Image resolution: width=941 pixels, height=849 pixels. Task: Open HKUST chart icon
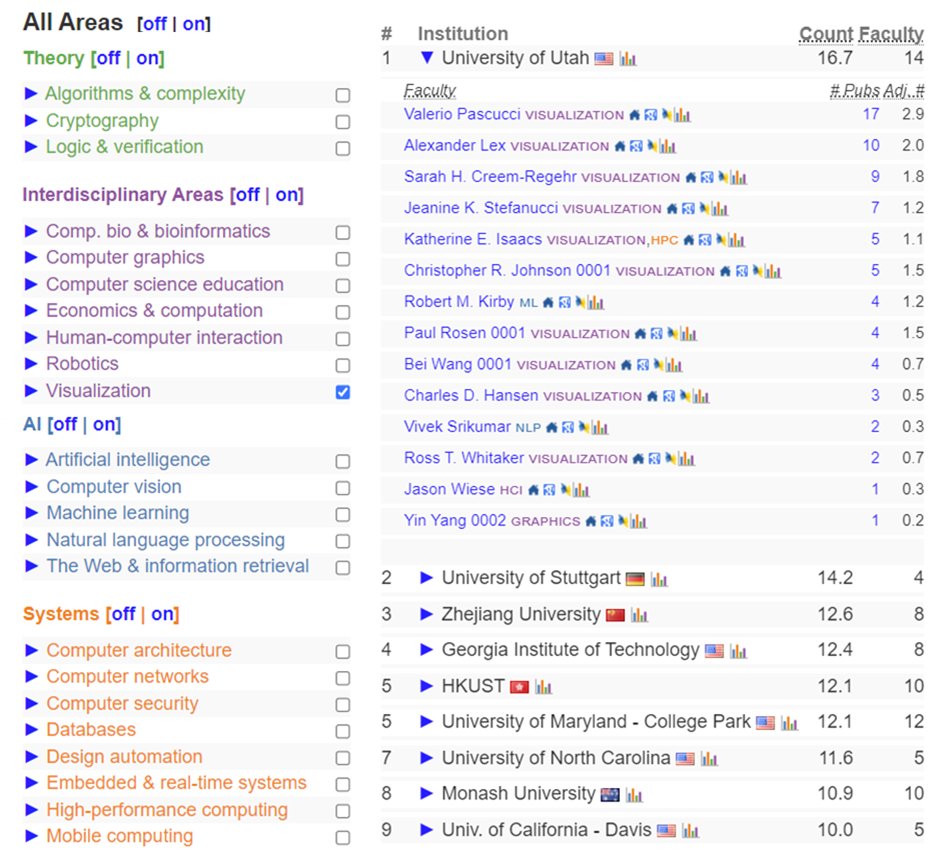[x=543, y=686]
